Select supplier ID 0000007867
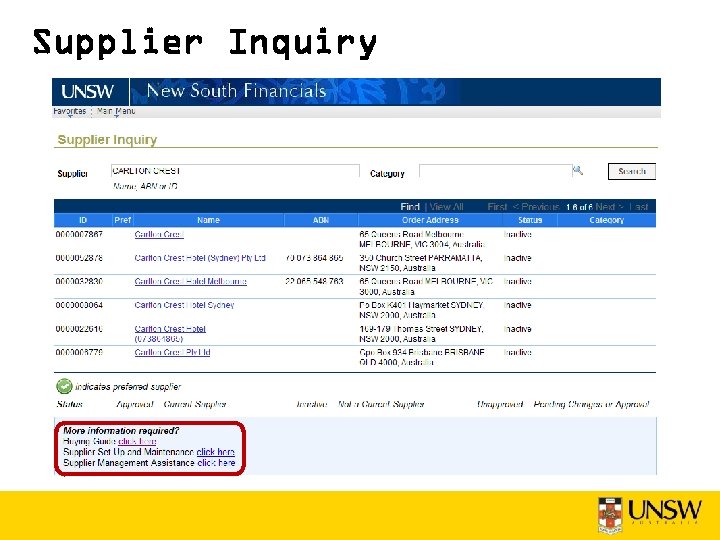The width and height of the screenshot is (720, 540). pos(79,234)
